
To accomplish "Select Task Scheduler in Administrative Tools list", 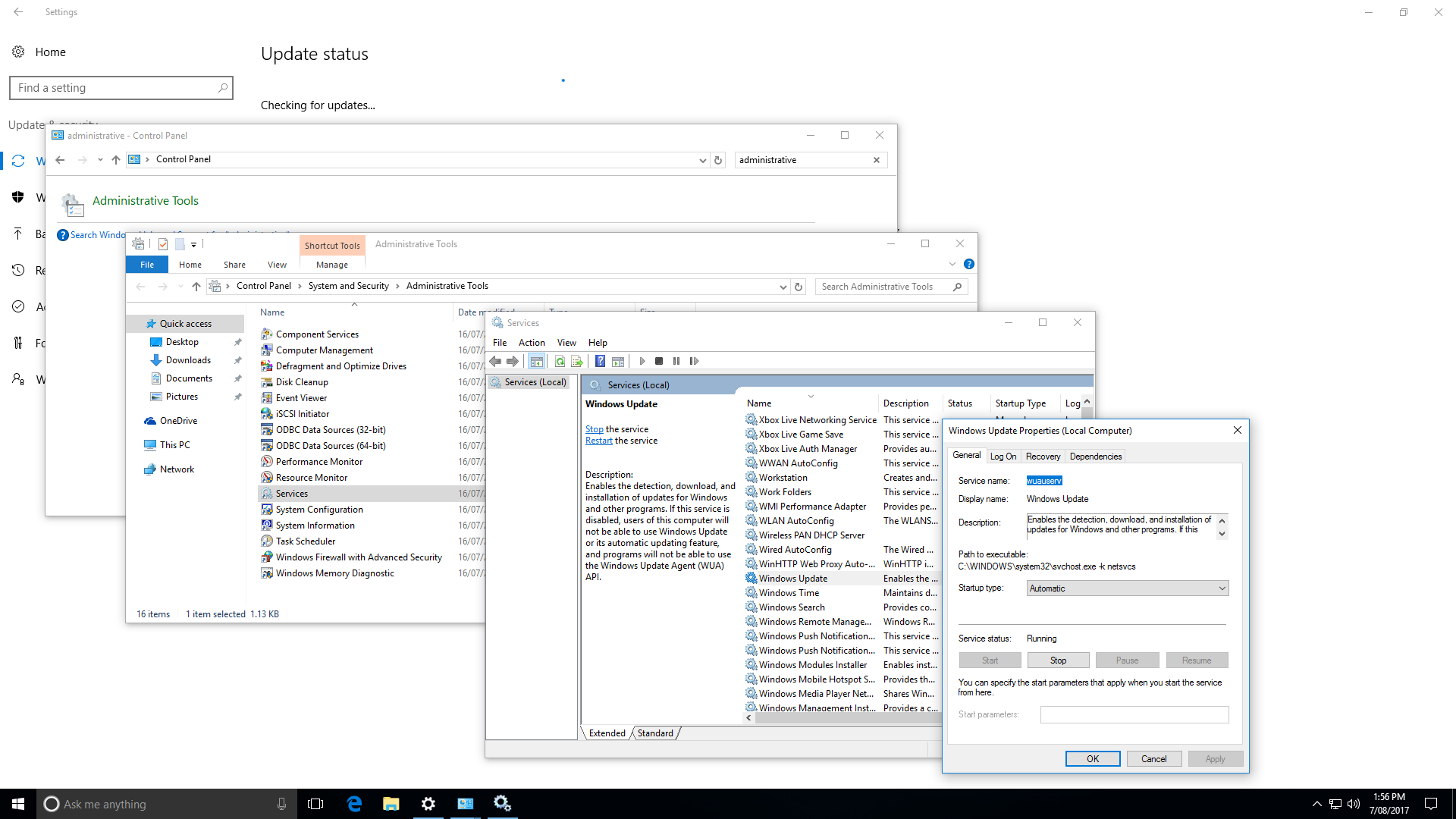I will [306, 541].
